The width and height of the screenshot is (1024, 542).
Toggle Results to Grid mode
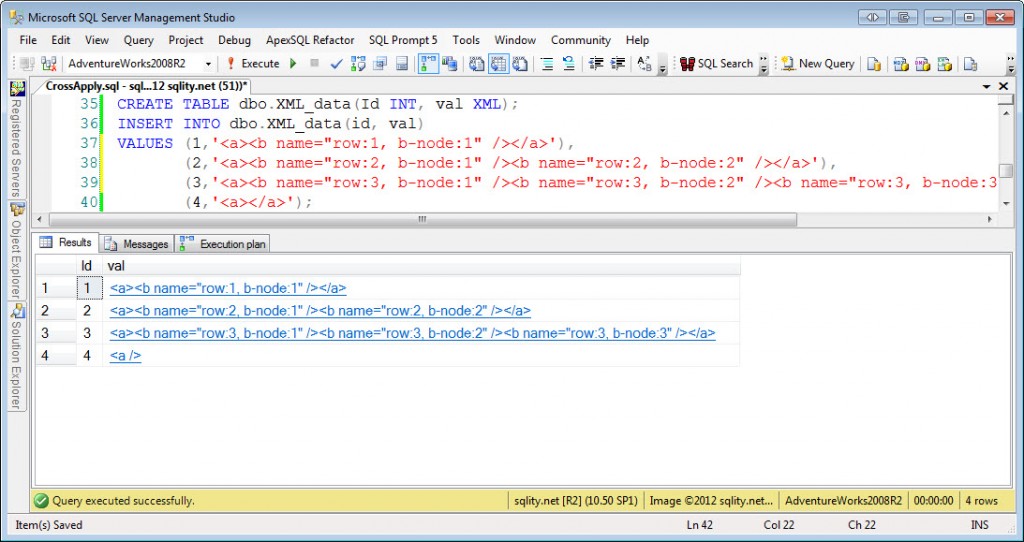499,63
